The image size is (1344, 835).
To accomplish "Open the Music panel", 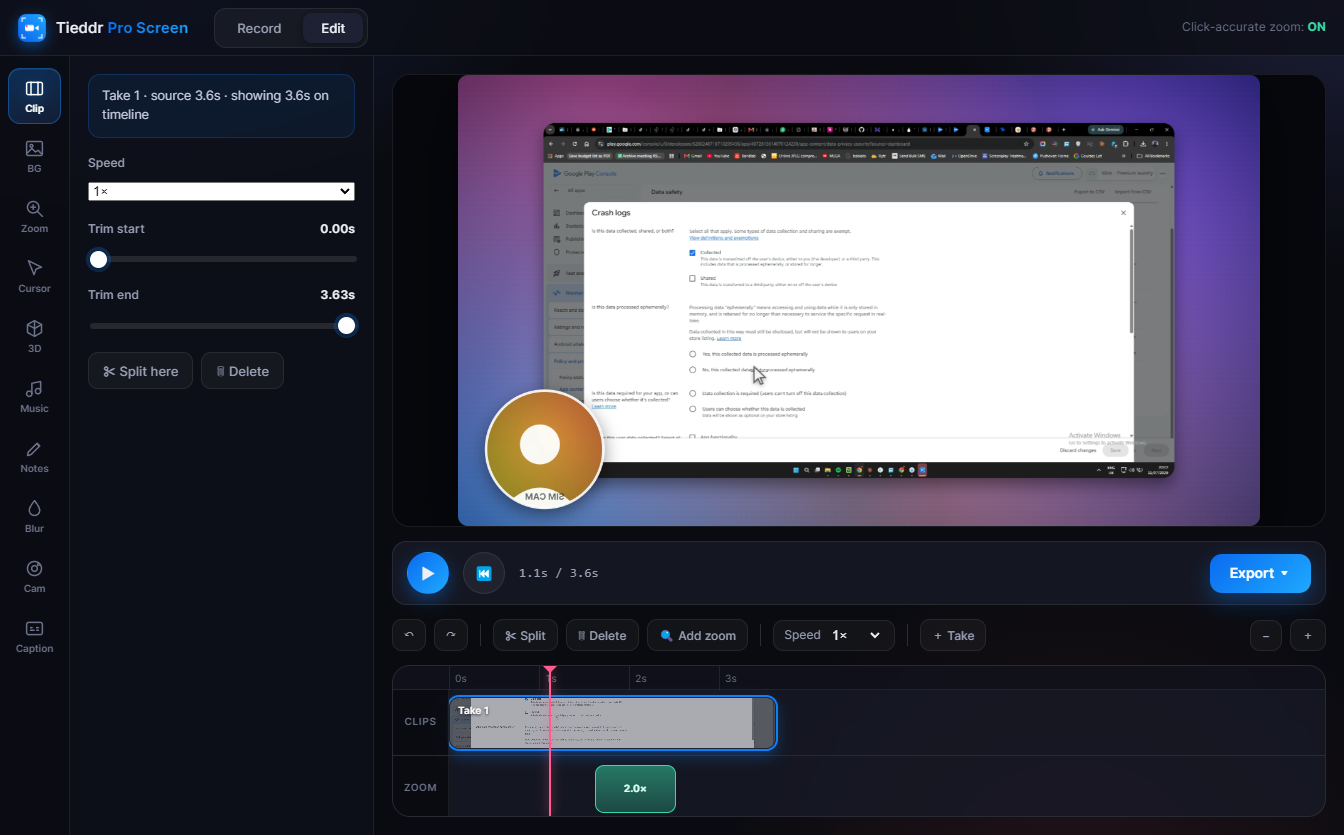I will (34, 396).
